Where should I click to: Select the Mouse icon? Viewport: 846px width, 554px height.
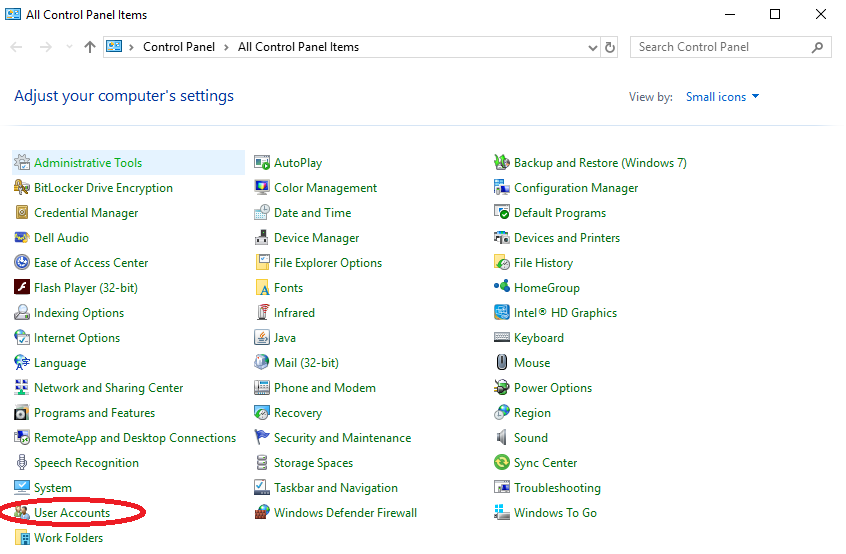tap(502, 363)
